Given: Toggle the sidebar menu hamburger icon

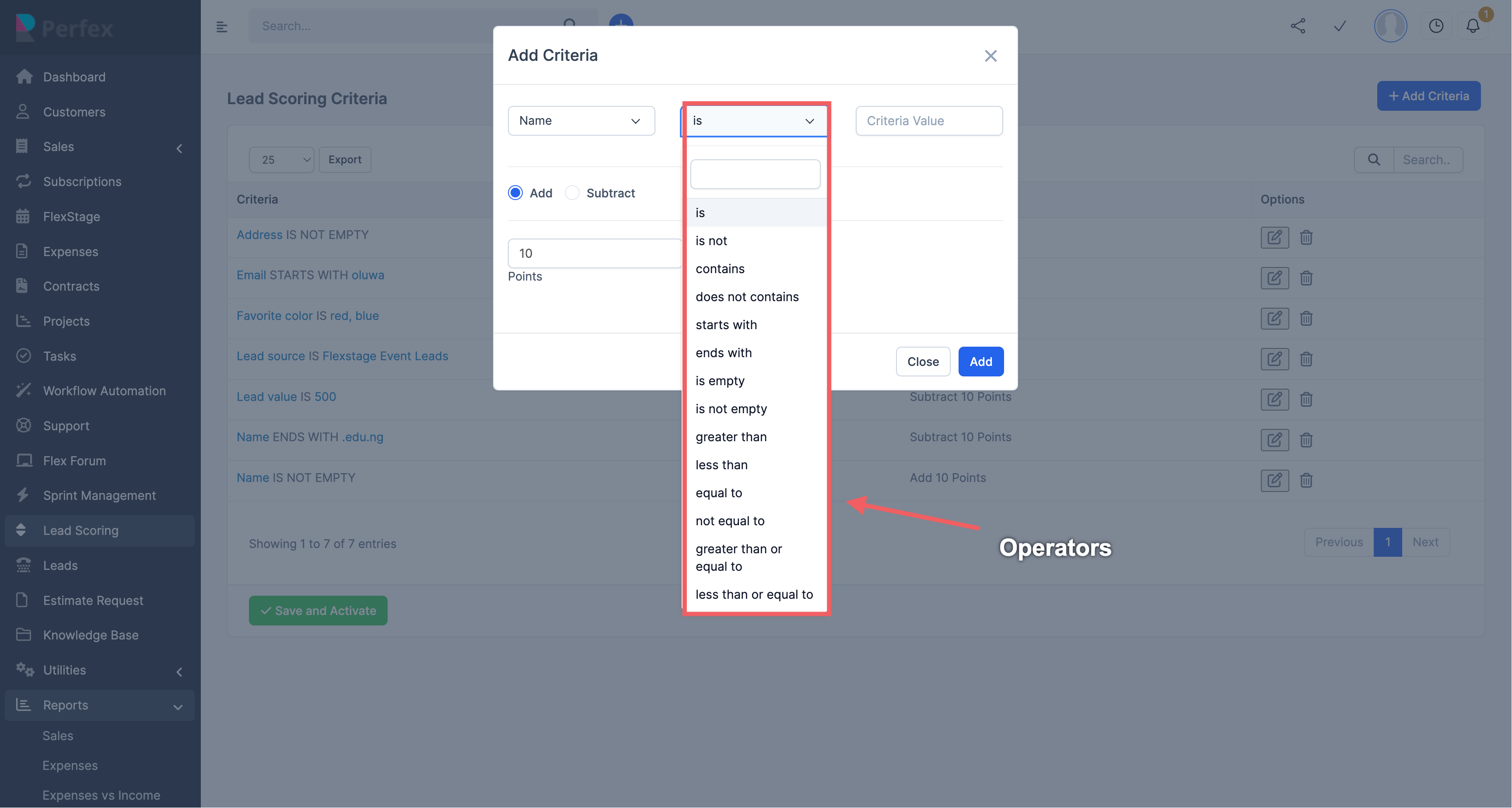Looking at the screenshot, I should [x=221, y=26].
